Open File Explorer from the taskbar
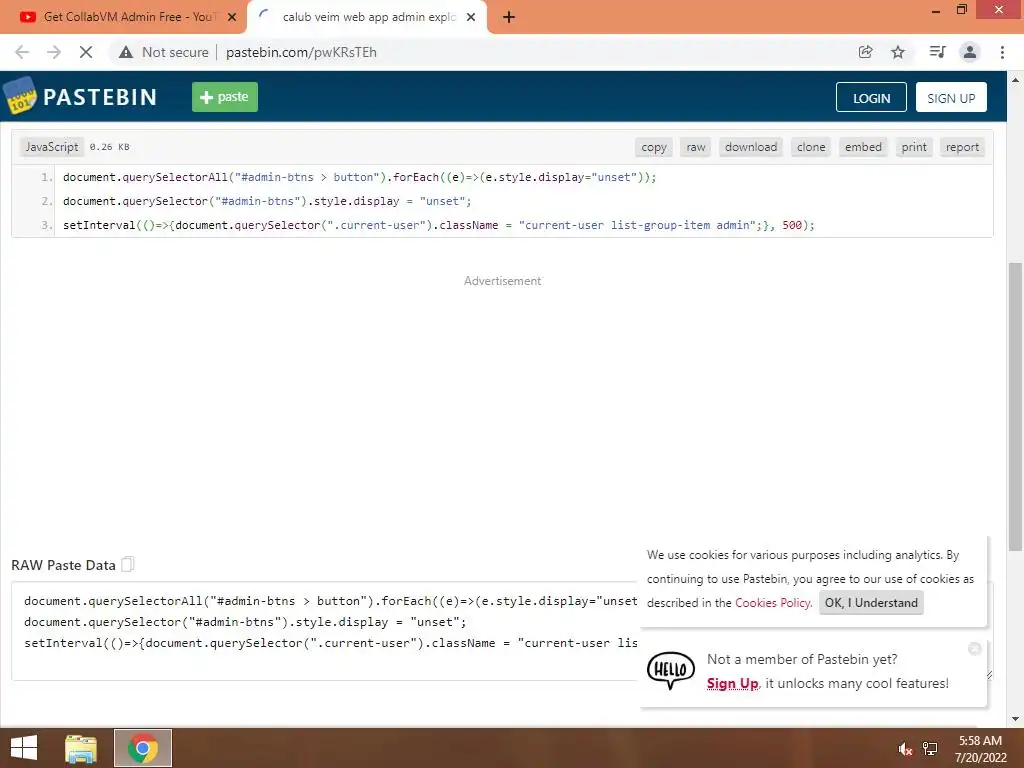 [81, 748]
